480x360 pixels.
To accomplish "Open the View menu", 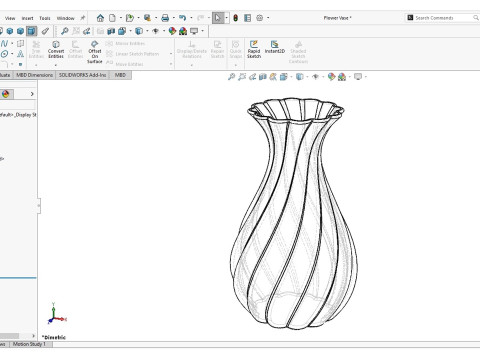I will [10, 18].
